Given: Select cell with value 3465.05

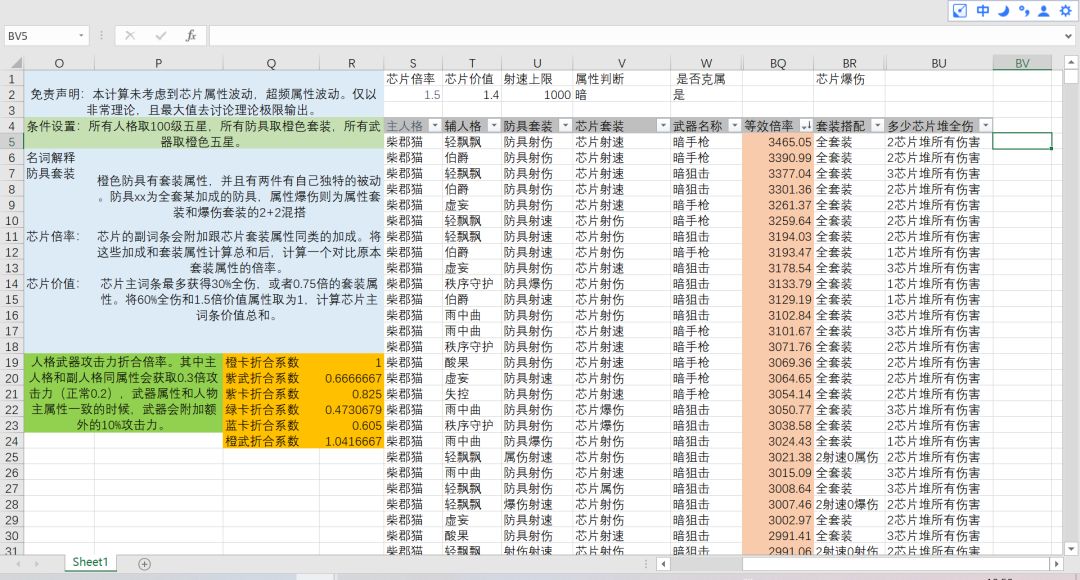Looking at the screenshot, I should pos(778,142).
